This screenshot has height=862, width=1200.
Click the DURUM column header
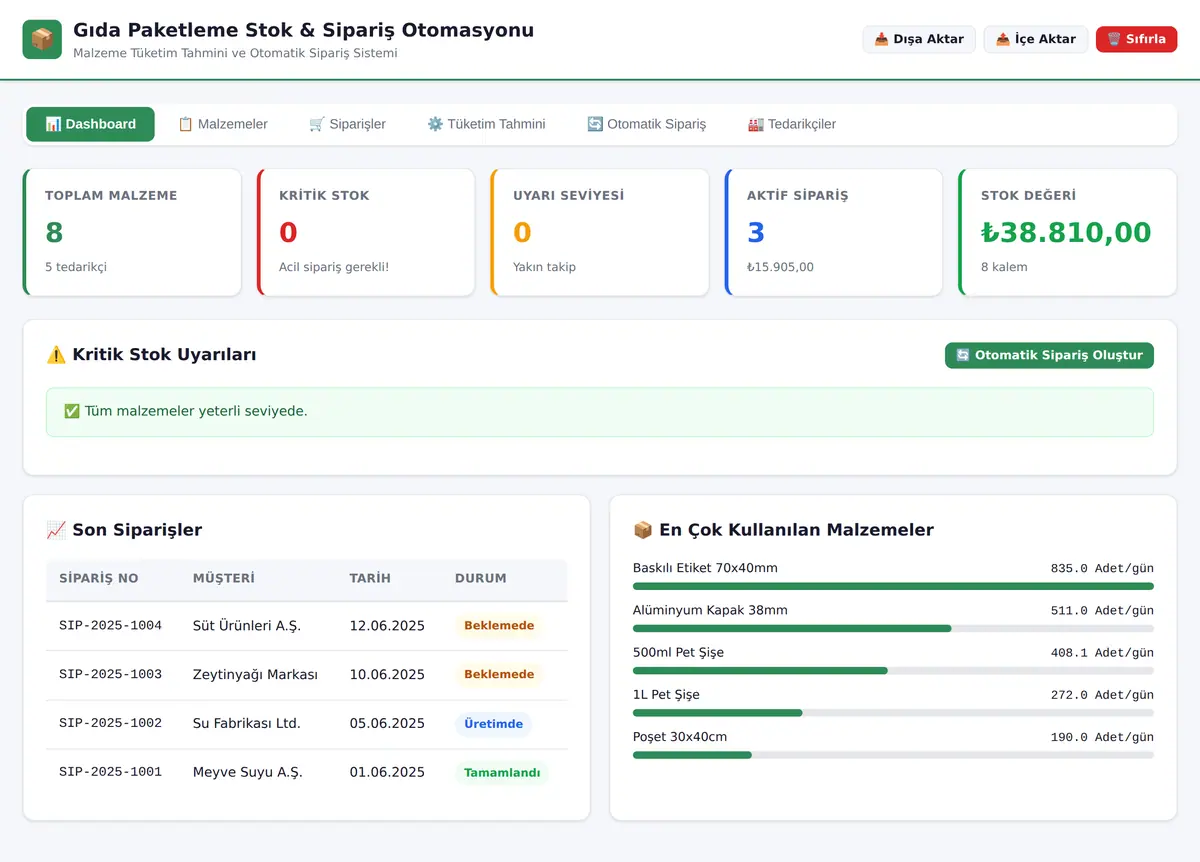(481, 578)
